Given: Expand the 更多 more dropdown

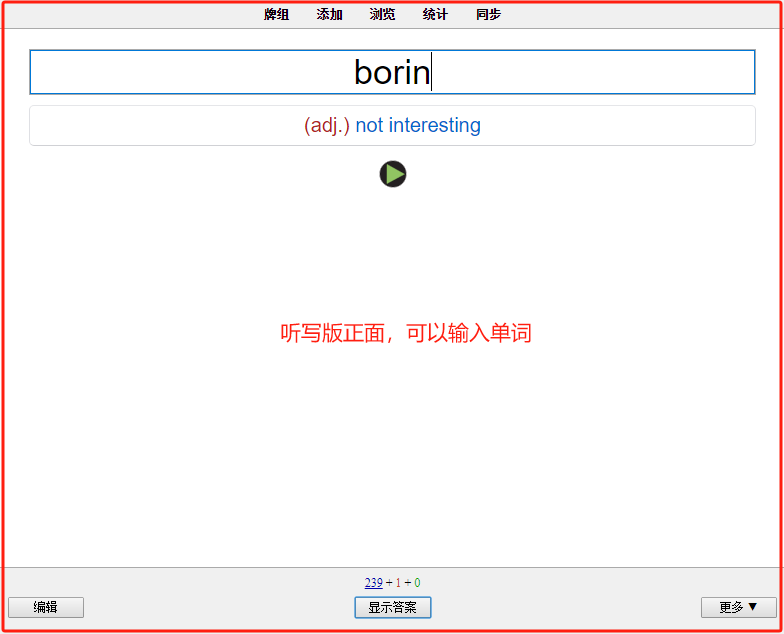Looking at the screenshot, I should pos(738,608).
